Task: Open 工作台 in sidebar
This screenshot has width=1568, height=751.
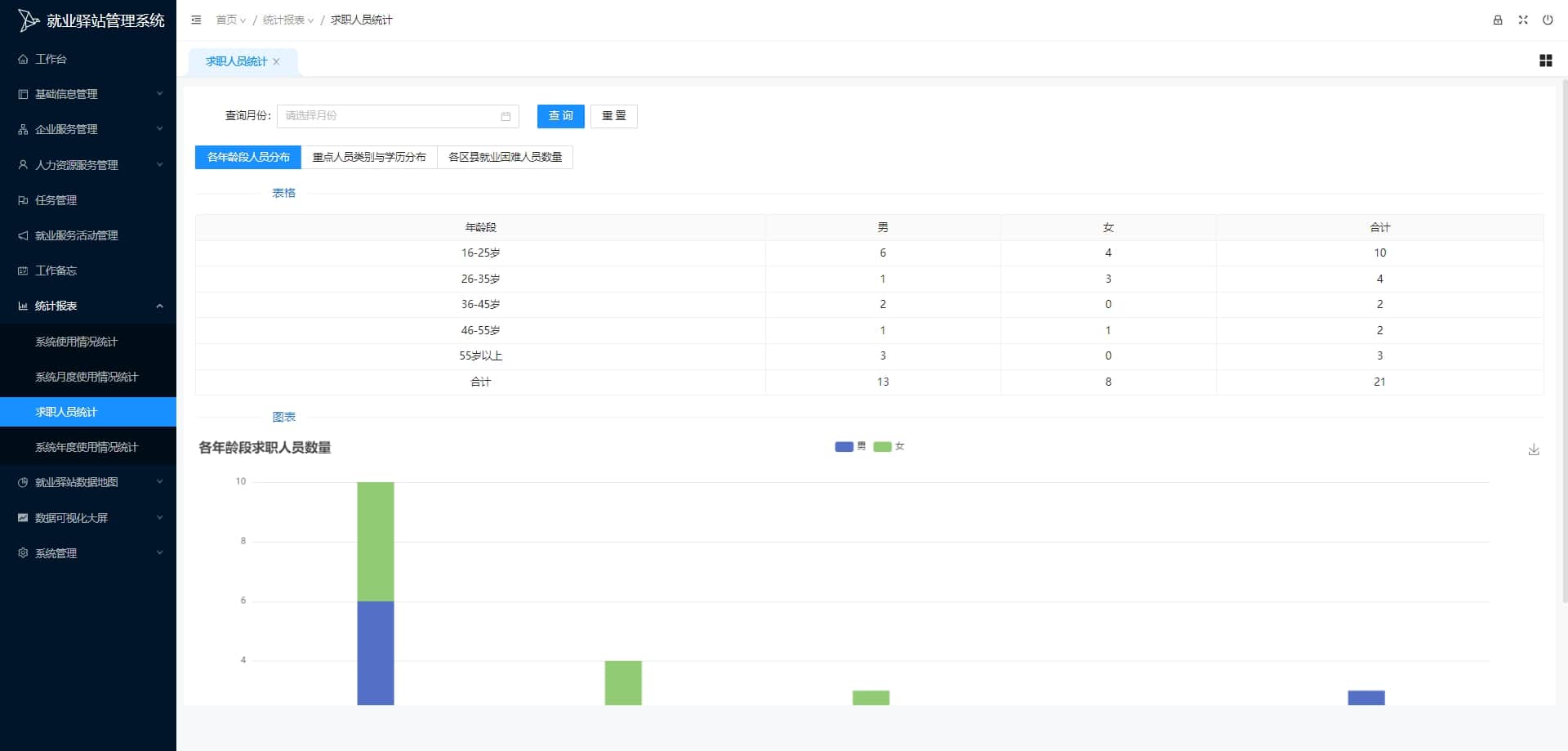Action: (88, 59)
